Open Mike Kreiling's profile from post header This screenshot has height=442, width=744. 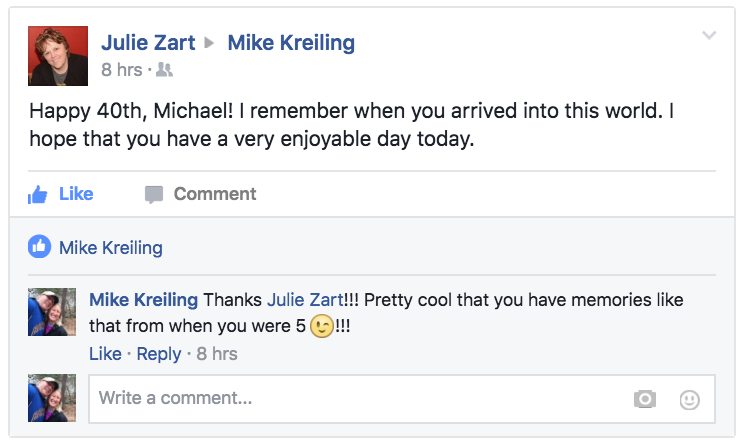pyautogui.click(x=291, y=43)
